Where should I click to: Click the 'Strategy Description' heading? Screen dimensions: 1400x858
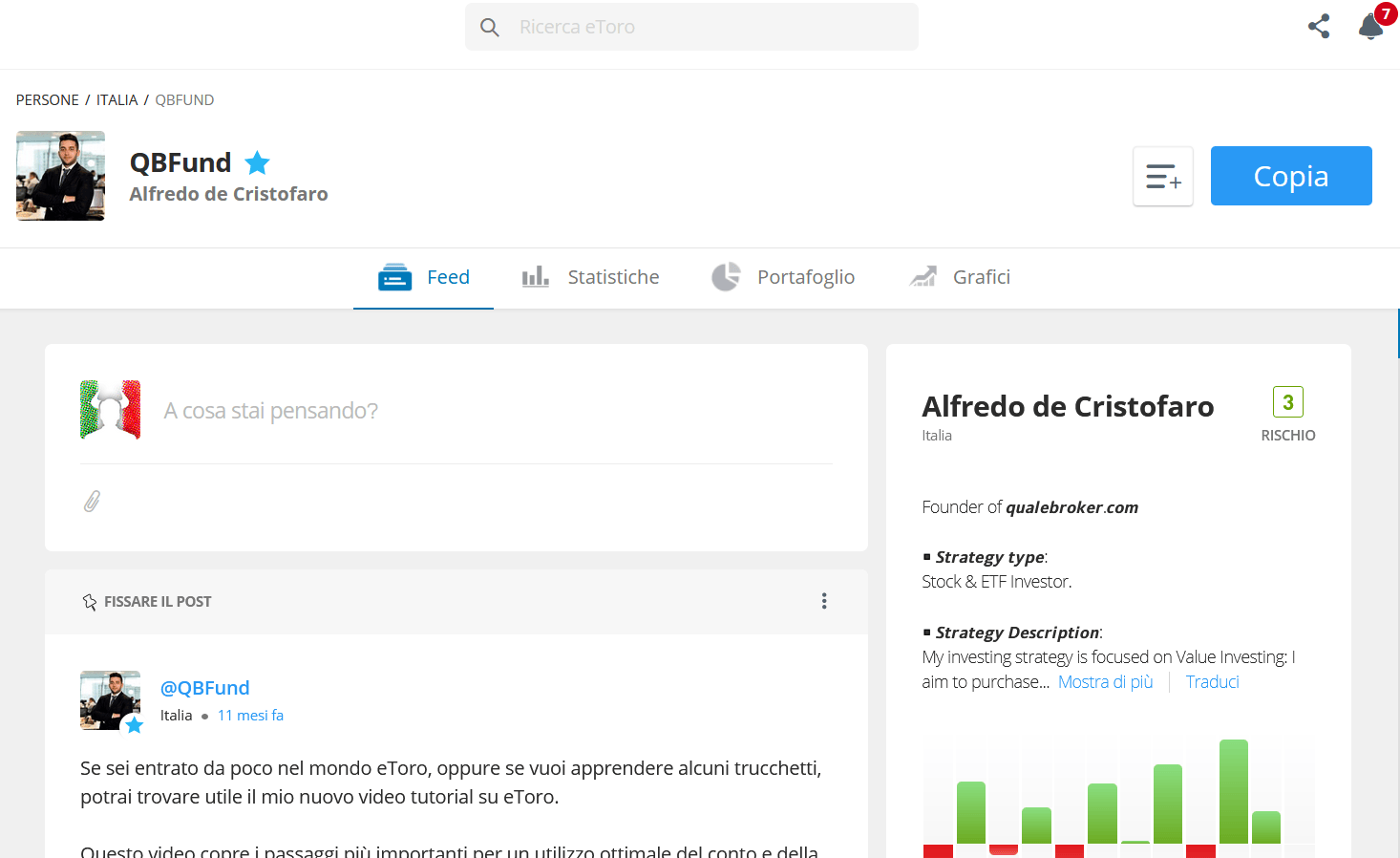point(1018,633)
